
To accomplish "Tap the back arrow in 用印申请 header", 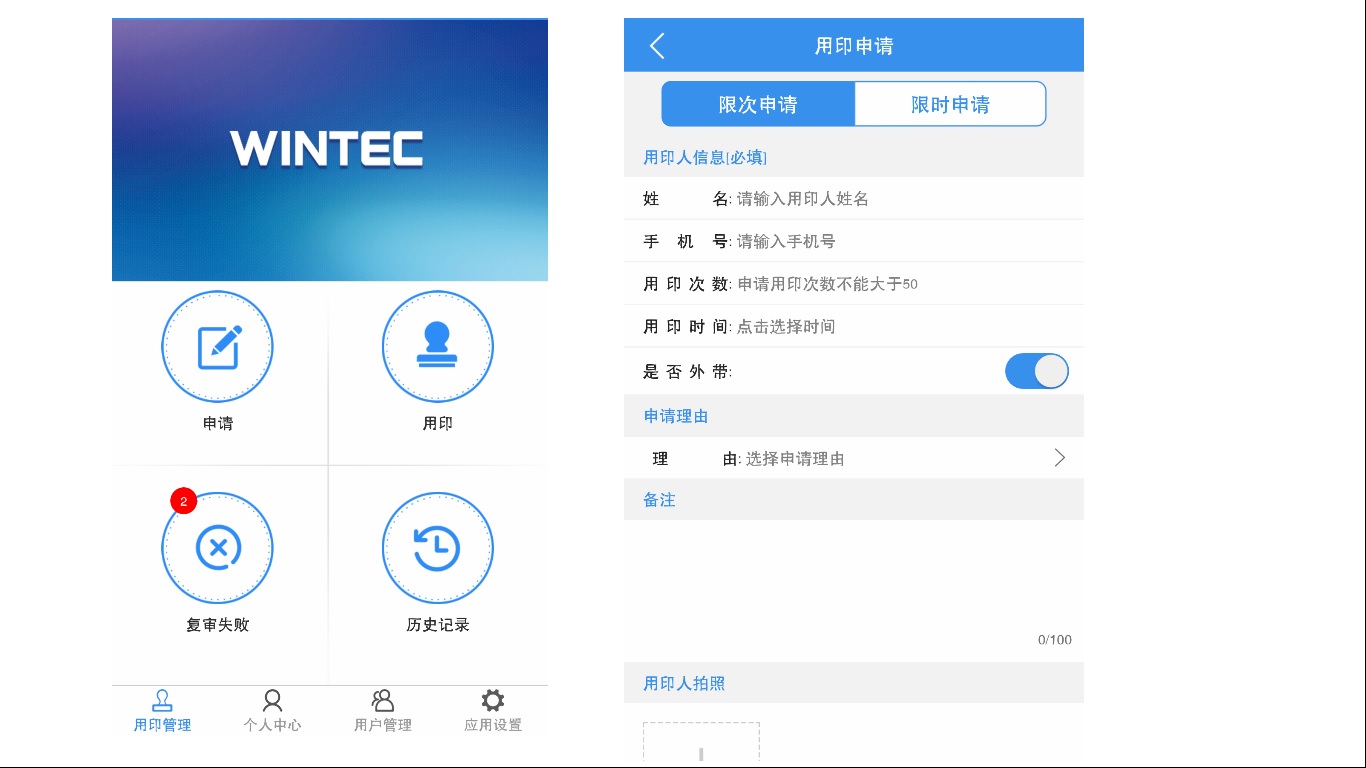I will point(657,46).
